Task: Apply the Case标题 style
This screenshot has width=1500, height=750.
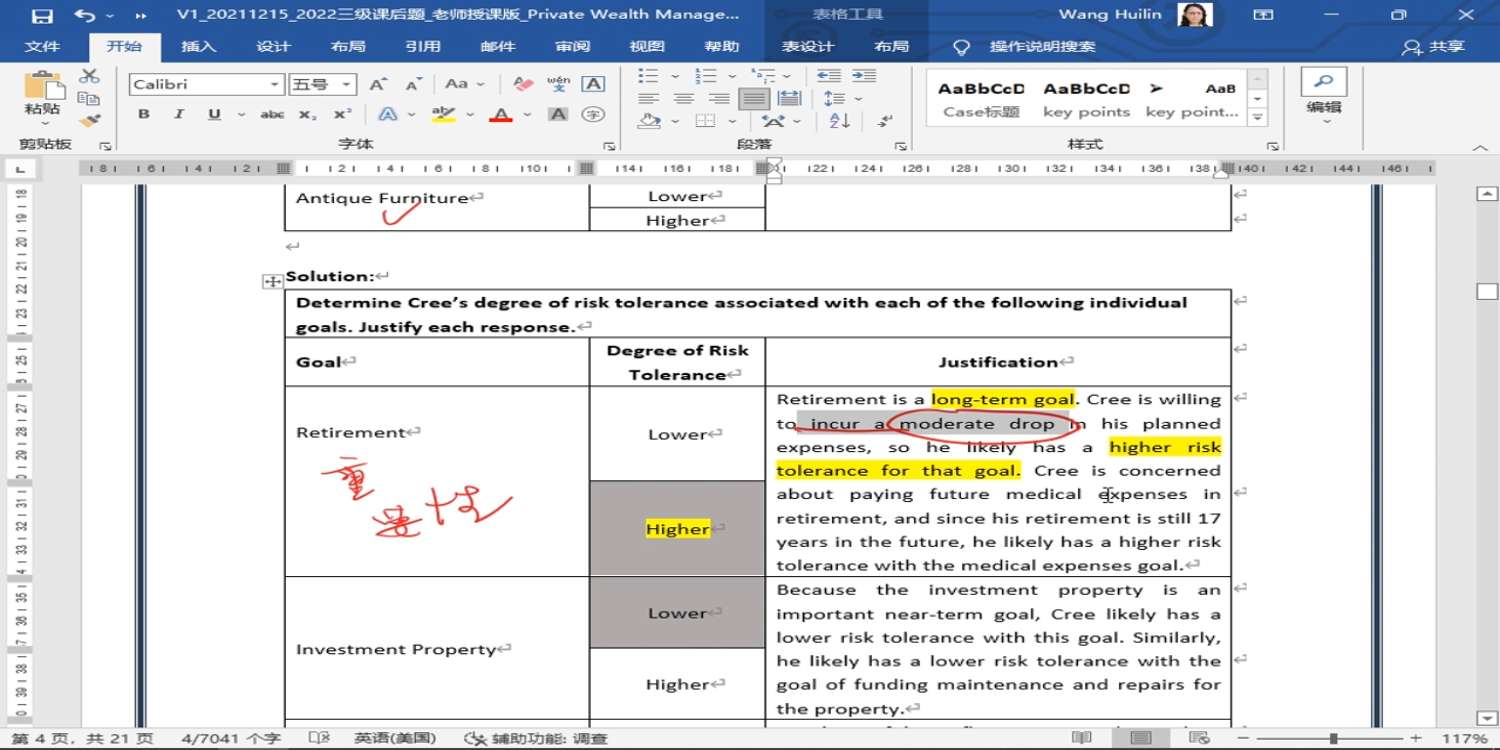Action: click(x=981, y=99)
